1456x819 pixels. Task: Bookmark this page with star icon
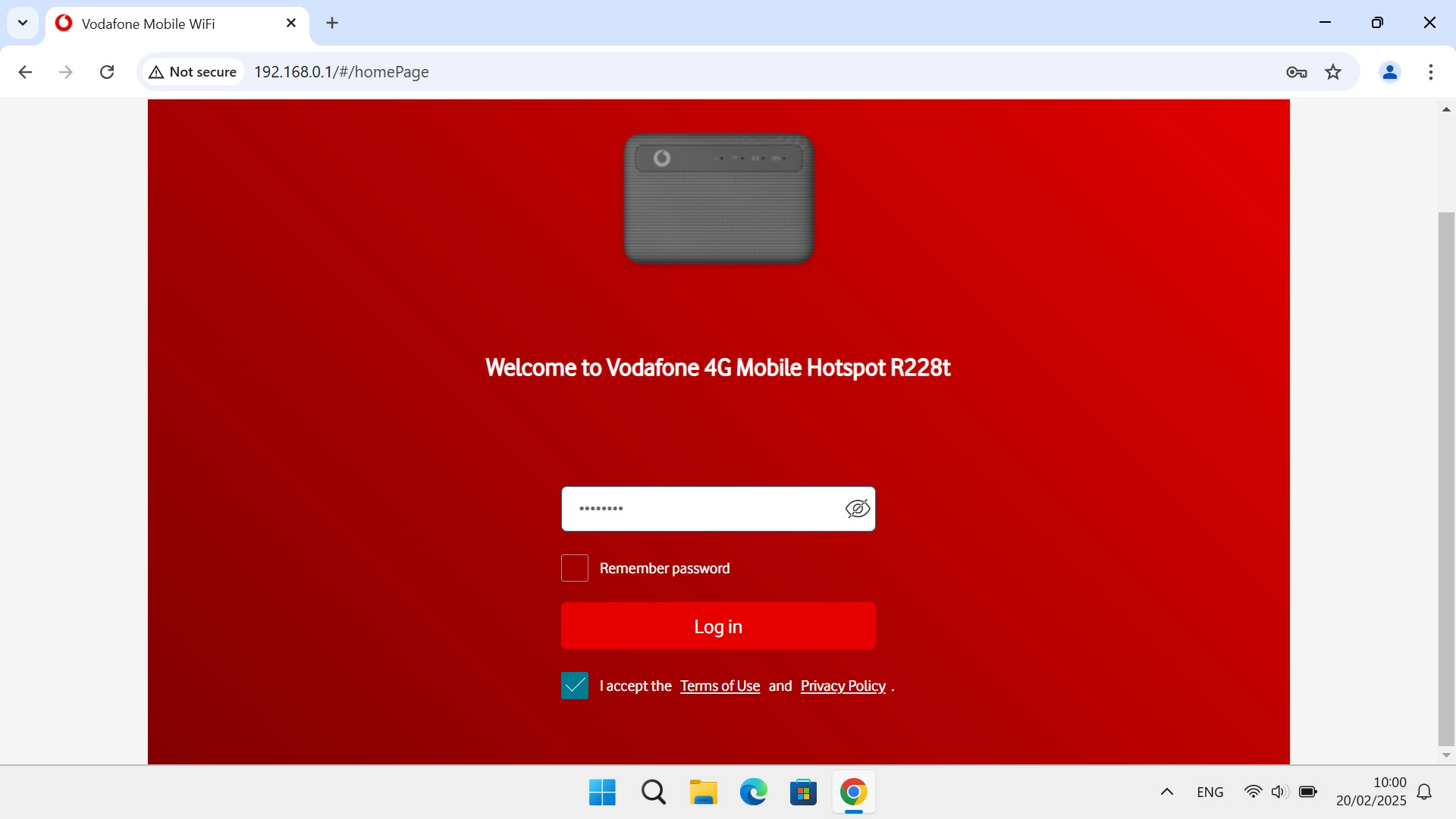point(1332,72)
